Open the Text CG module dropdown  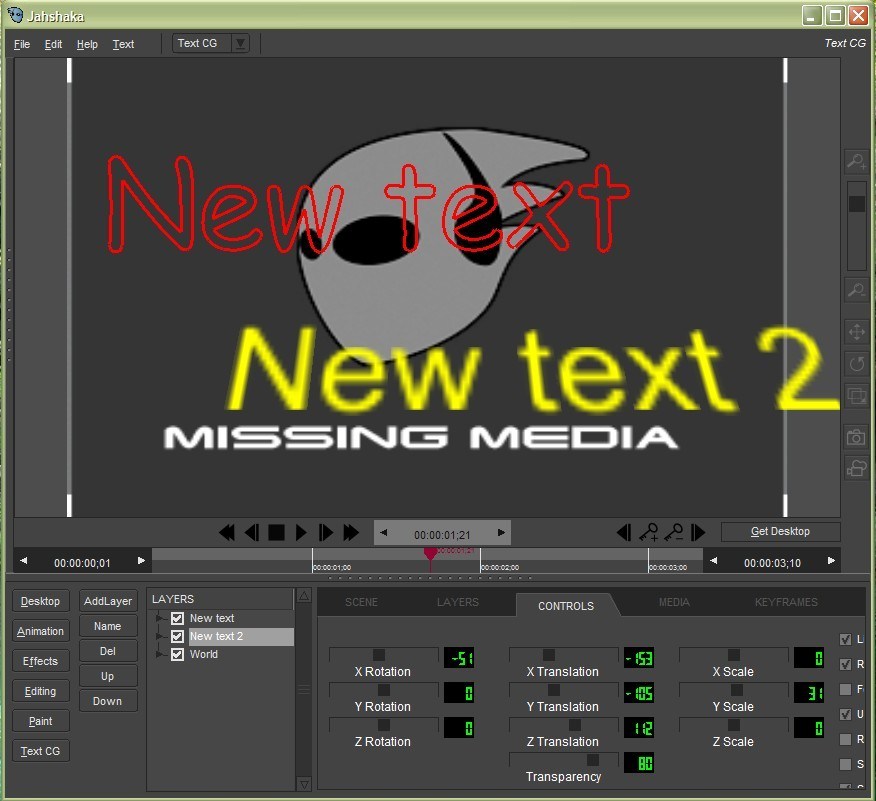(x=240, y=44)
